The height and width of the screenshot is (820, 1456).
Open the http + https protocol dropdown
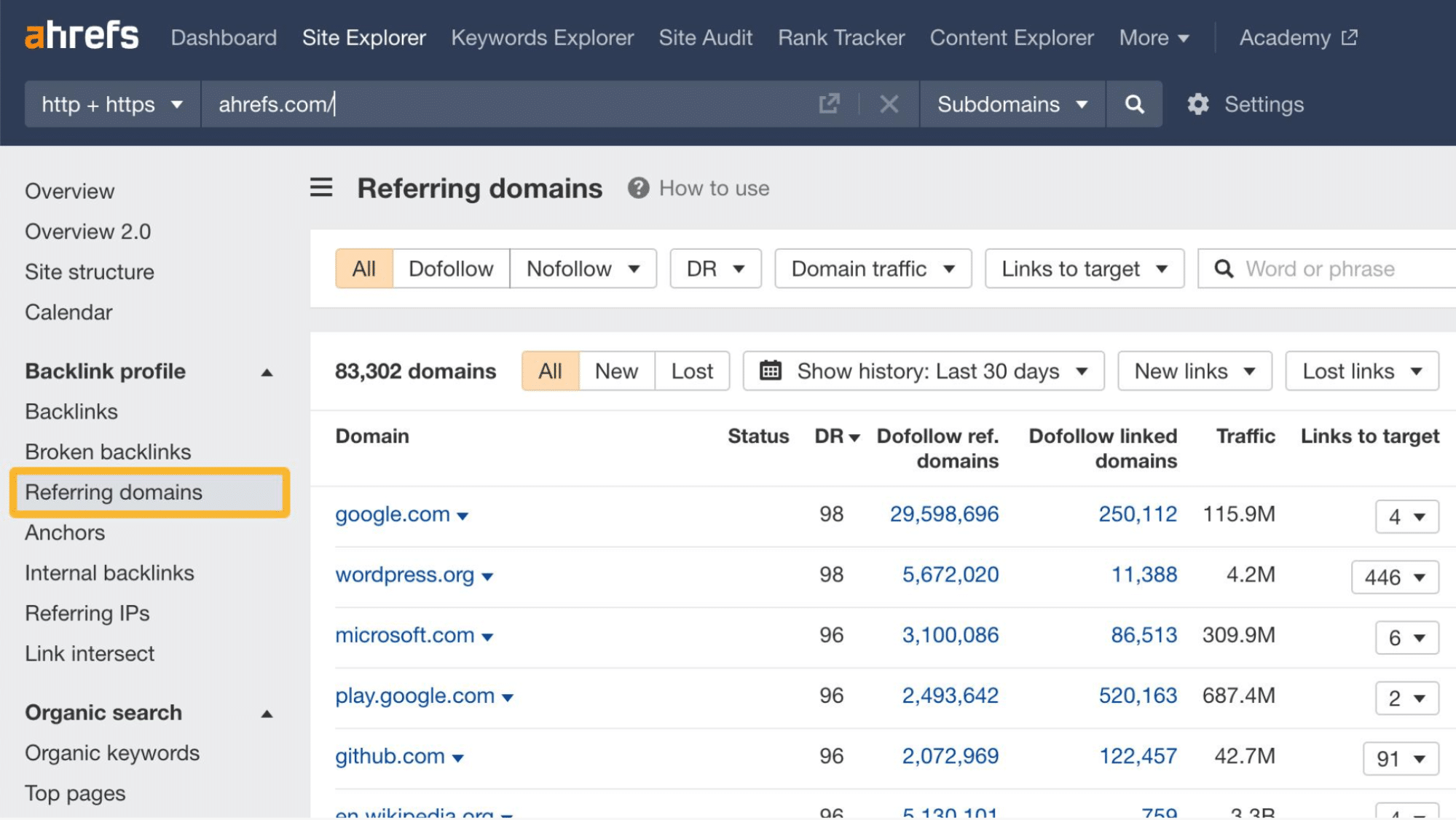pyautogui.click(x=112, y=104)
